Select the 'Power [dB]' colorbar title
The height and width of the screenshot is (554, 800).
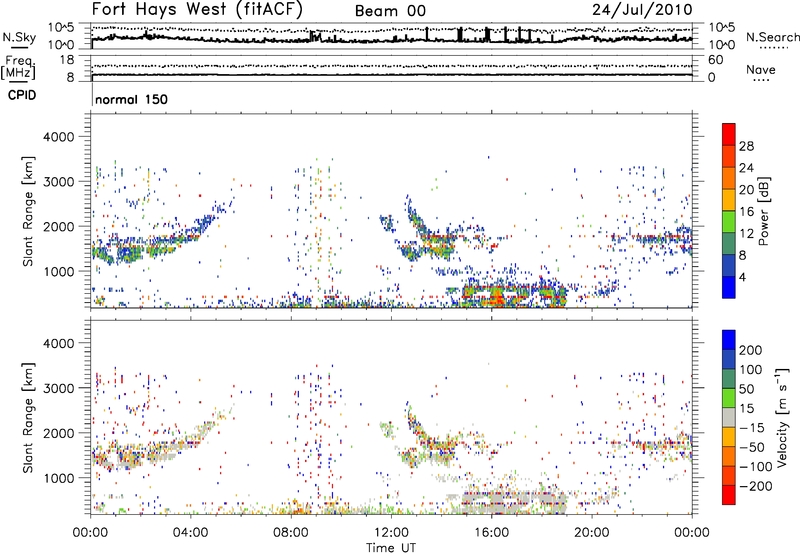tap(764, 211)
